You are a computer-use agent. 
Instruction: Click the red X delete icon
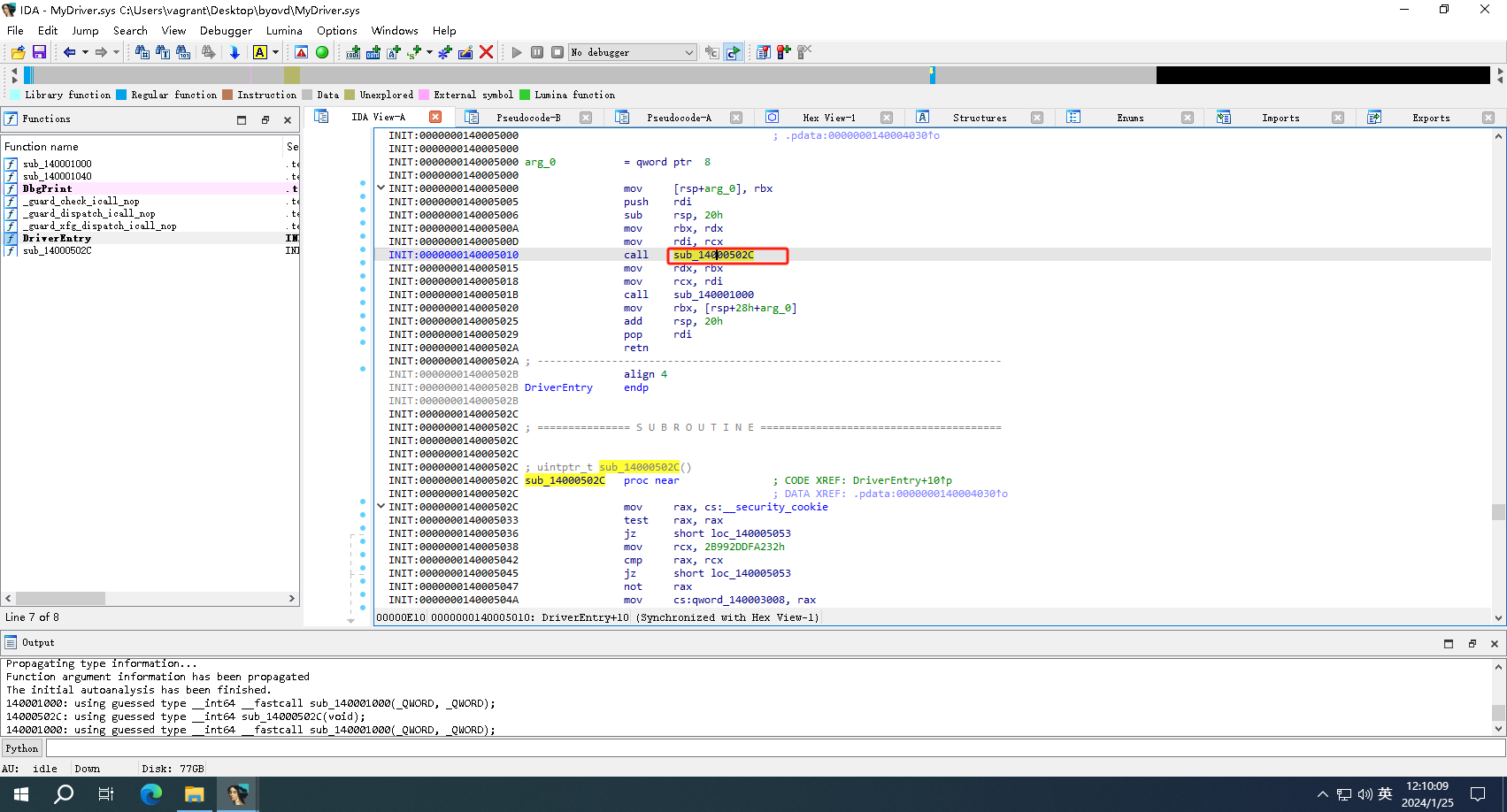486,52
